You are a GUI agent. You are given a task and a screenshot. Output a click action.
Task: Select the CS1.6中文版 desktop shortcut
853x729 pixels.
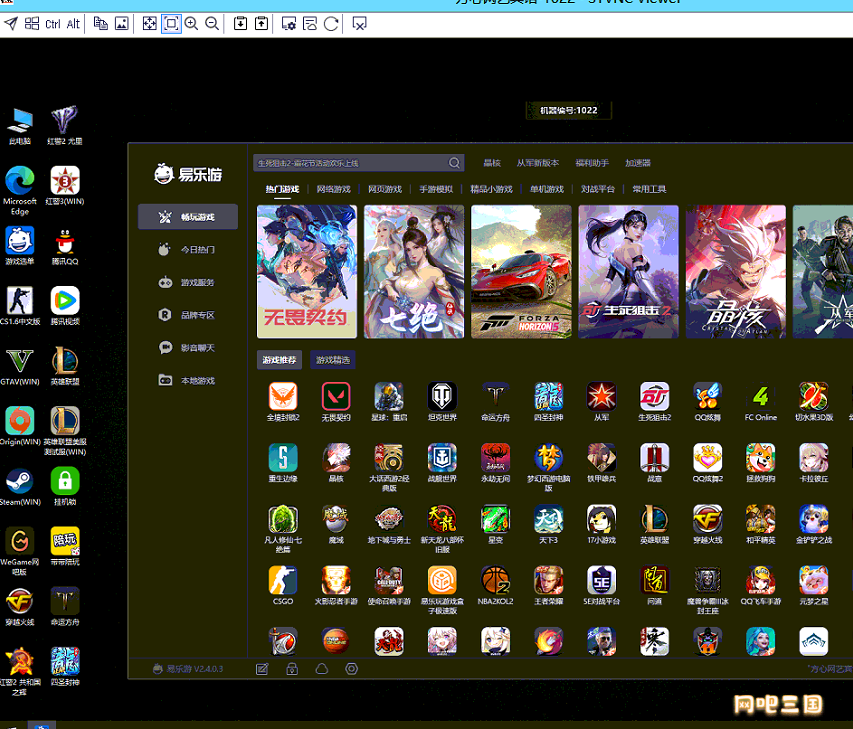pos(20,306)
